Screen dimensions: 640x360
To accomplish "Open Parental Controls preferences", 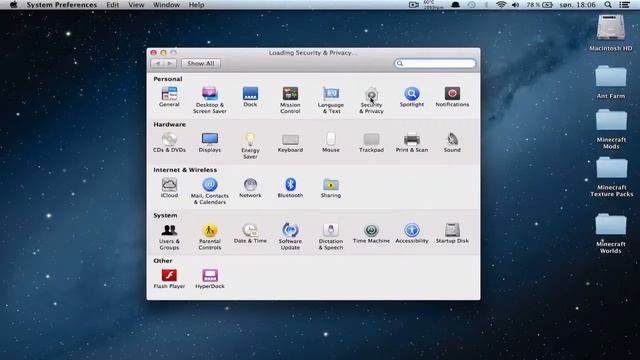I will [x=210, y=237].
